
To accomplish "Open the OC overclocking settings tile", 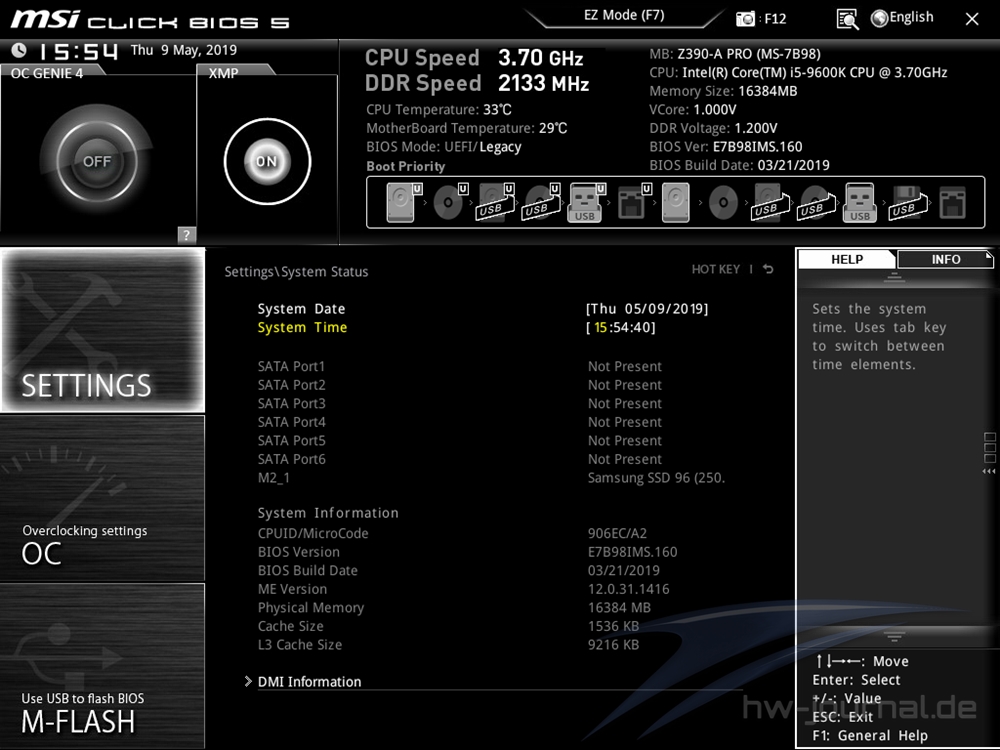I will coord(103,498).
